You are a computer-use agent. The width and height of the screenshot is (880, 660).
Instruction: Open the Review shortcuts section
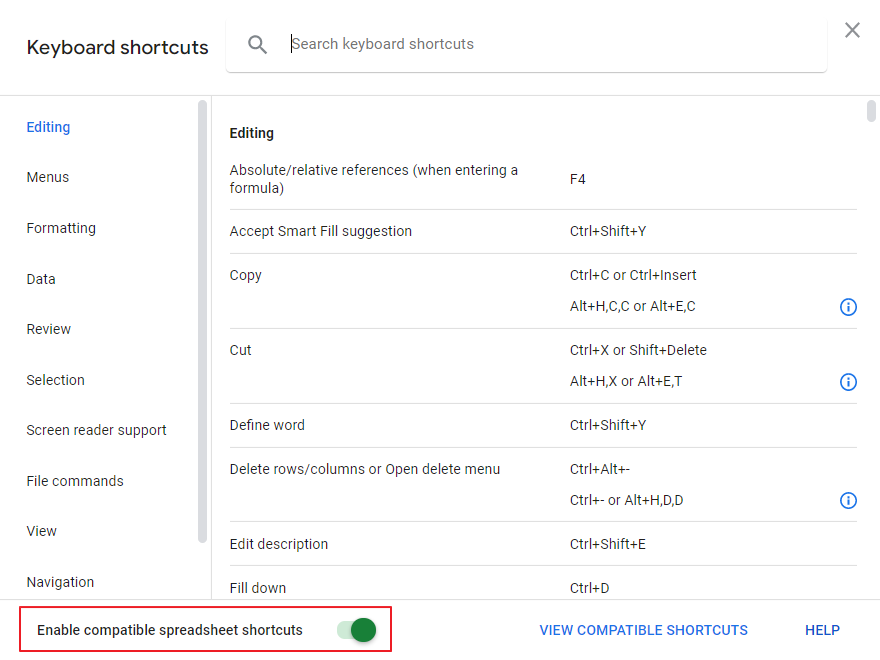coord(51,329)
